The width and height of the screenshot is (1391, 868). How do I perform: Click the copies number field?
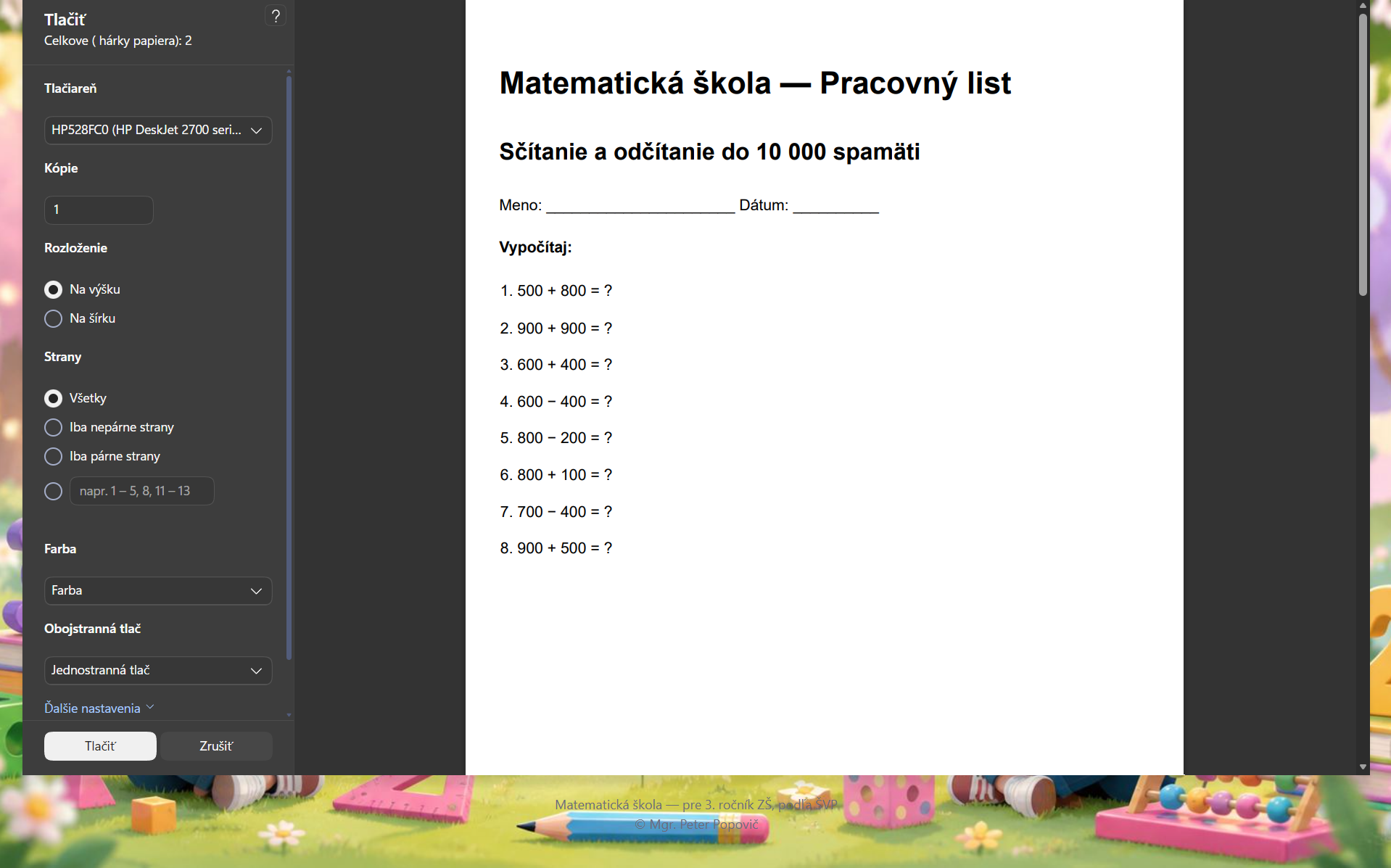[x=99, y=210]
